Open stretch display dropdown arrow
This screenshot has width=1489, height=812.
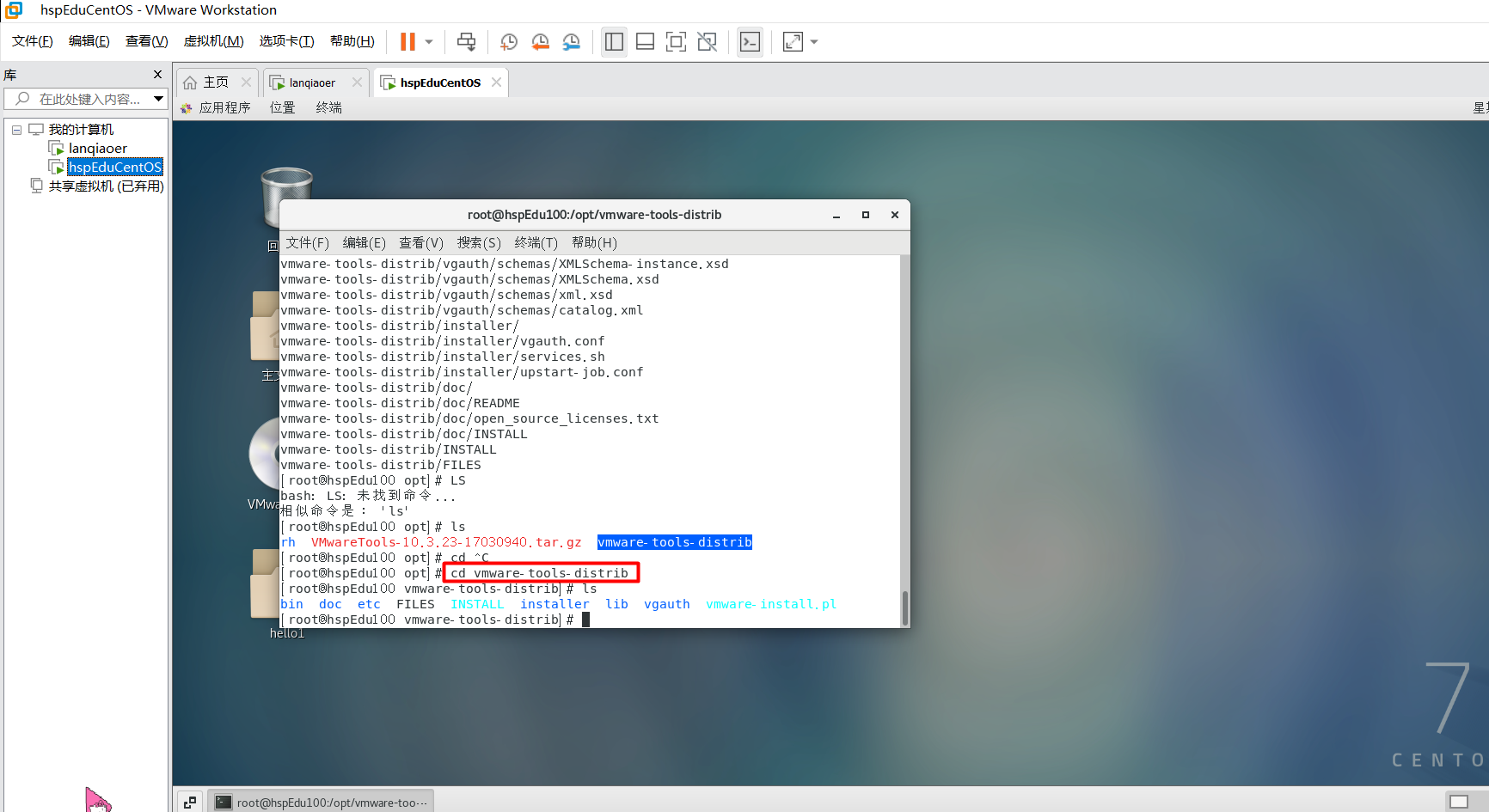pyautogui.click(x=814, y=41)
